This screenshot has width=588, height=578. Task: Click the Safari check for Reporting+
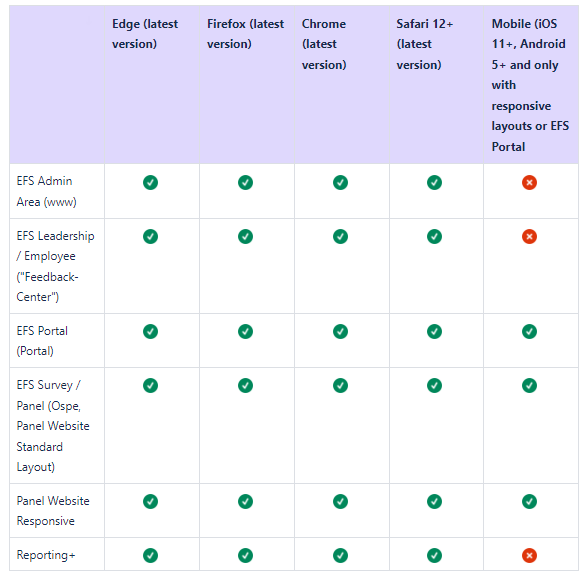point(434,555)
